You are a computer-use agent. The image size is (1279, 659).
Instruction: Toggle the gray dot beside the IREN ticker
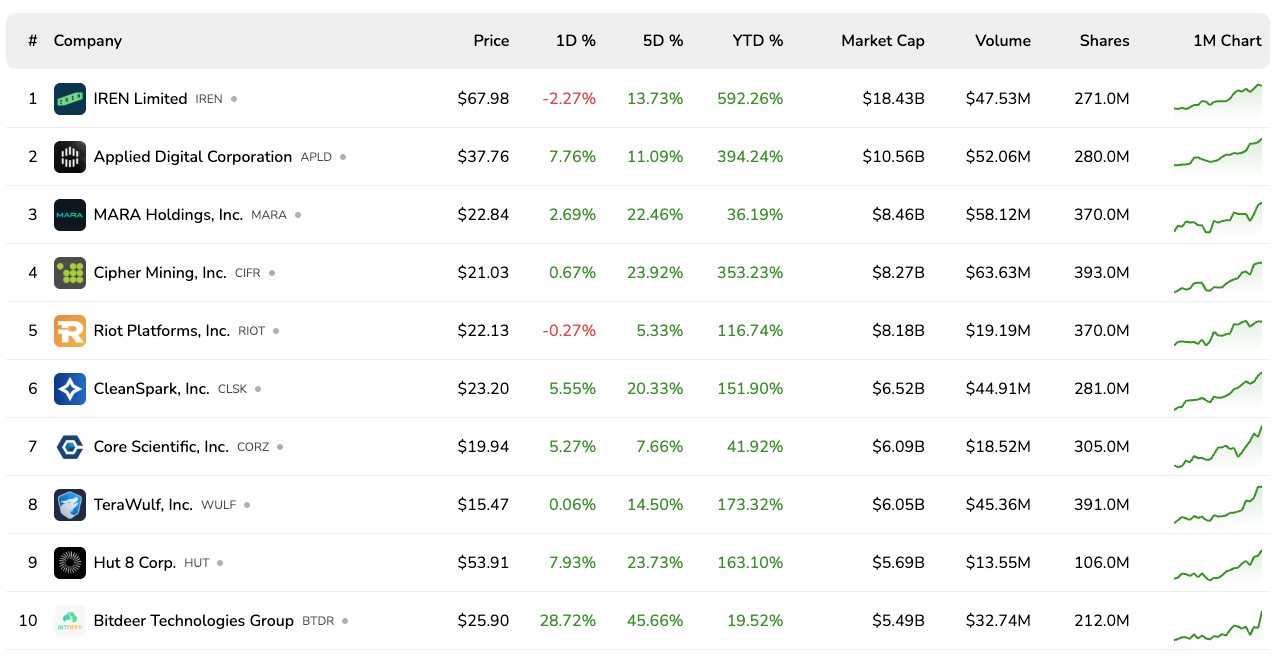click(236, 99)
